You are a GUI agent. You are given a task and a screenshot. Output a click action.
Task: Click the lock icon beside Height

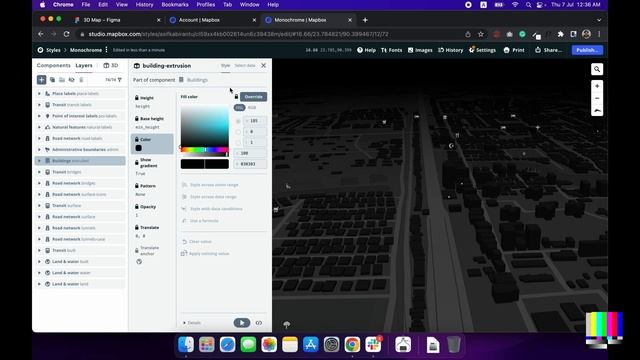pyautogui.click(x=137, y=98)
